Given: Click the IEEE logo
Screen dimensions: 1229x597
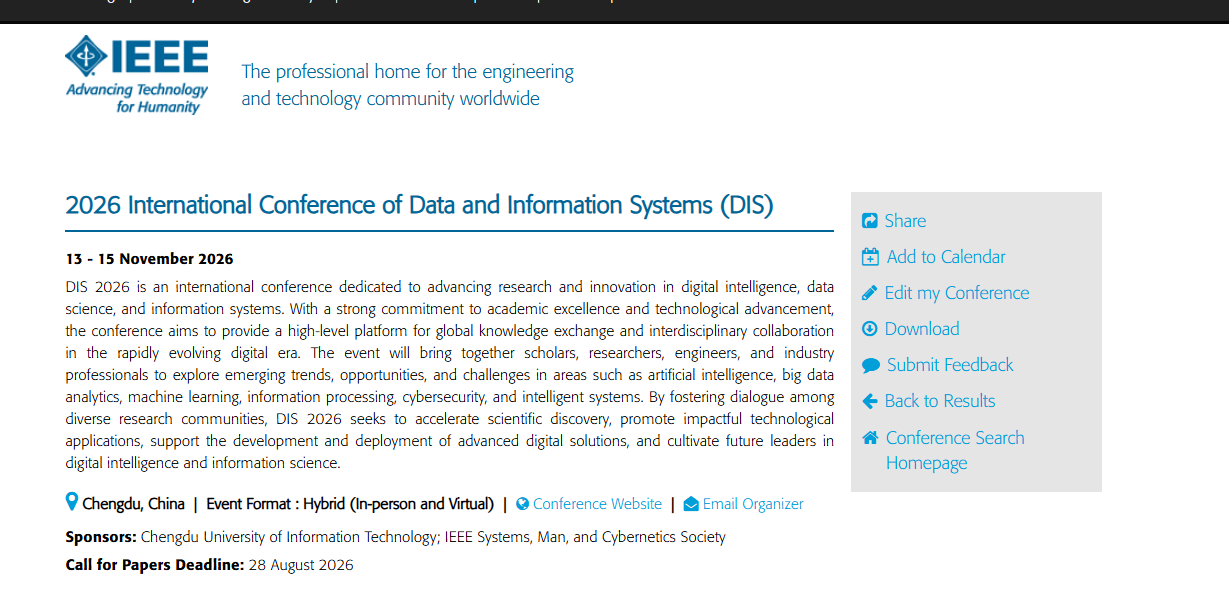Looking at the screenshot, I should pyautogui.click(x=137, y=75).
